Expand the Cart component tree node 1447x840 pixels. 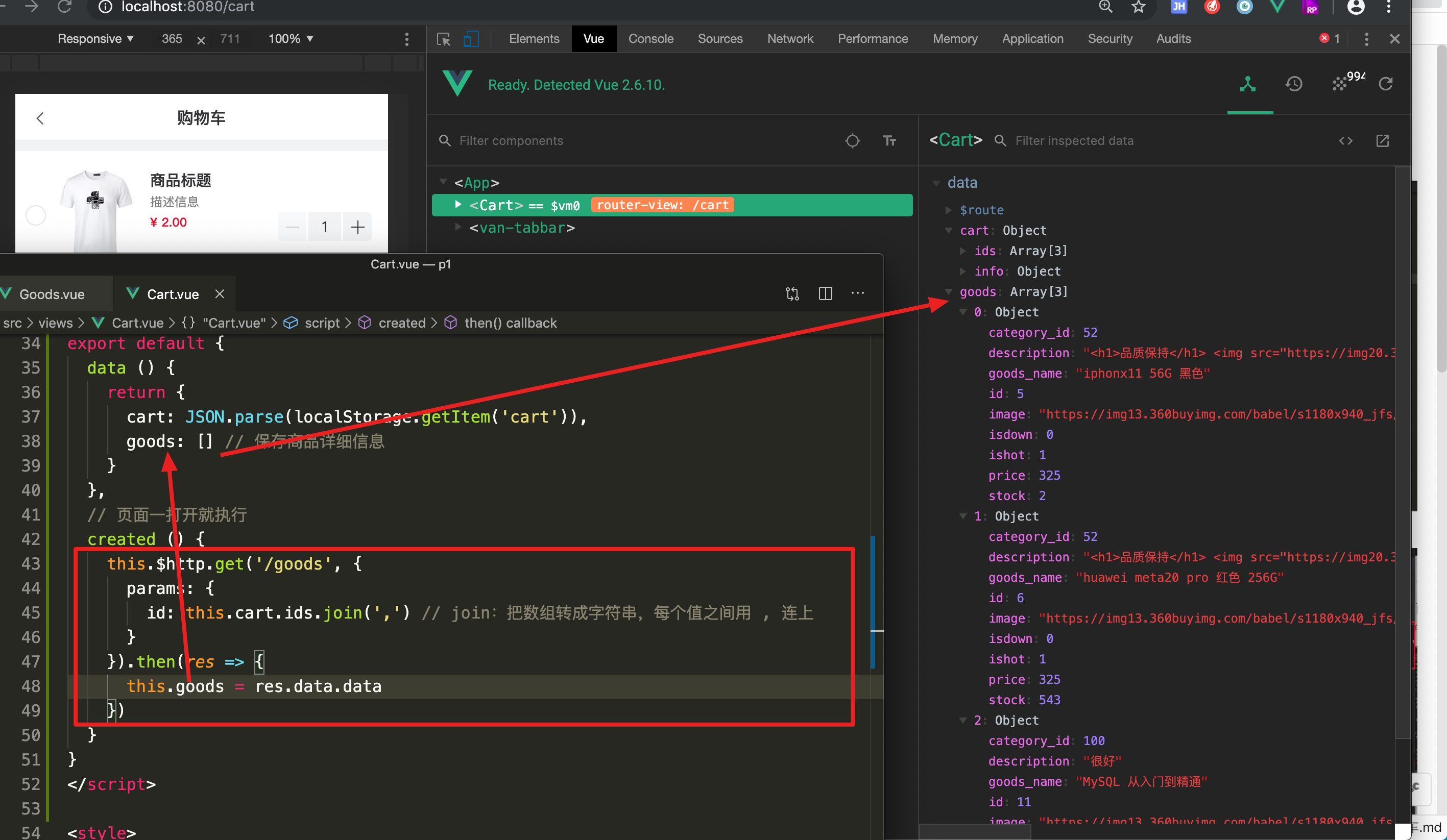click(457, 204)
